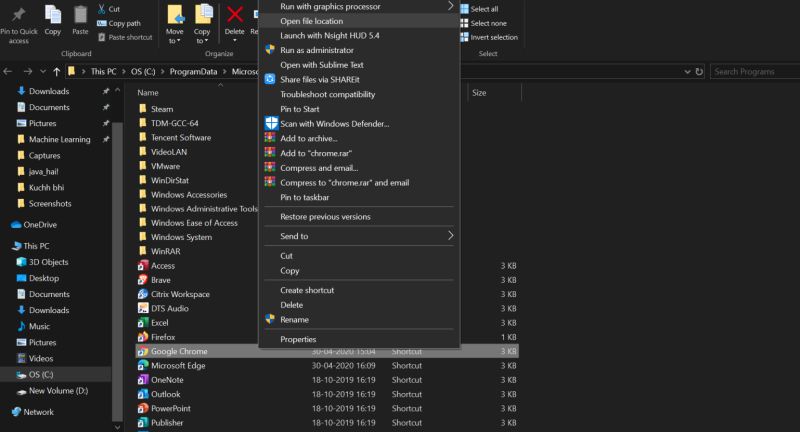
Task: Choose Pin to taskbar
Action: (359, 197)
